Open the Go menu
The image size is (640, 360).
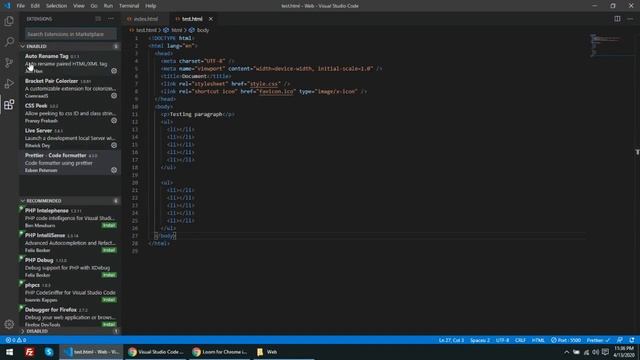click(x=94, y=6)
